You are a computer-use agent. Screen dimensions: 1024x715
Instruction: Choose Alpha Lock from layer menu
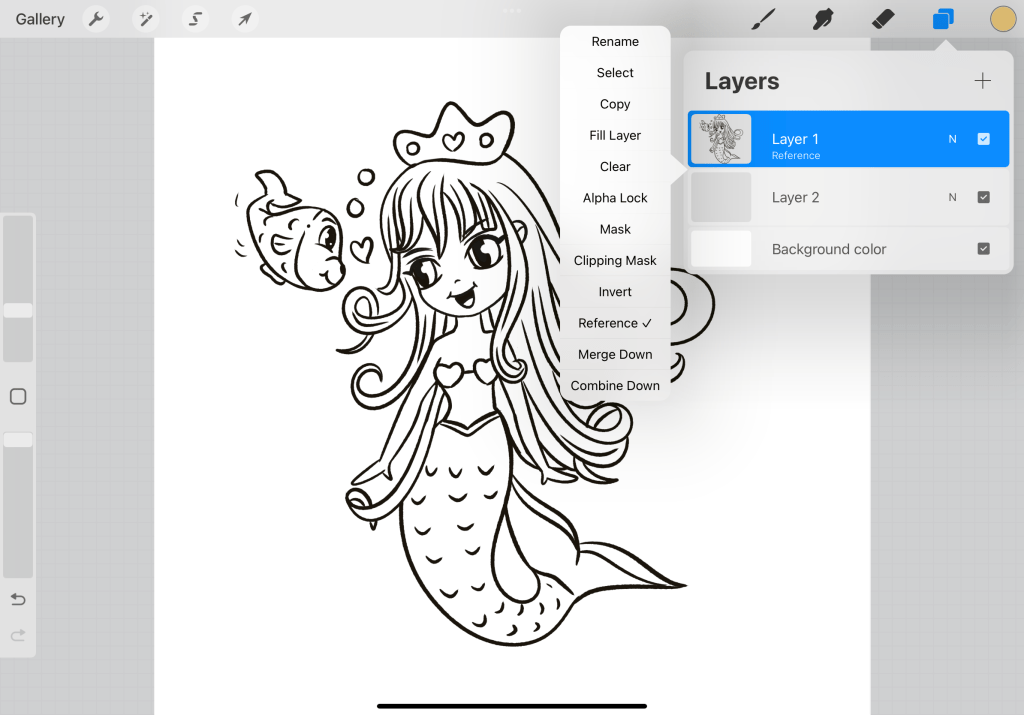[615, 198]
